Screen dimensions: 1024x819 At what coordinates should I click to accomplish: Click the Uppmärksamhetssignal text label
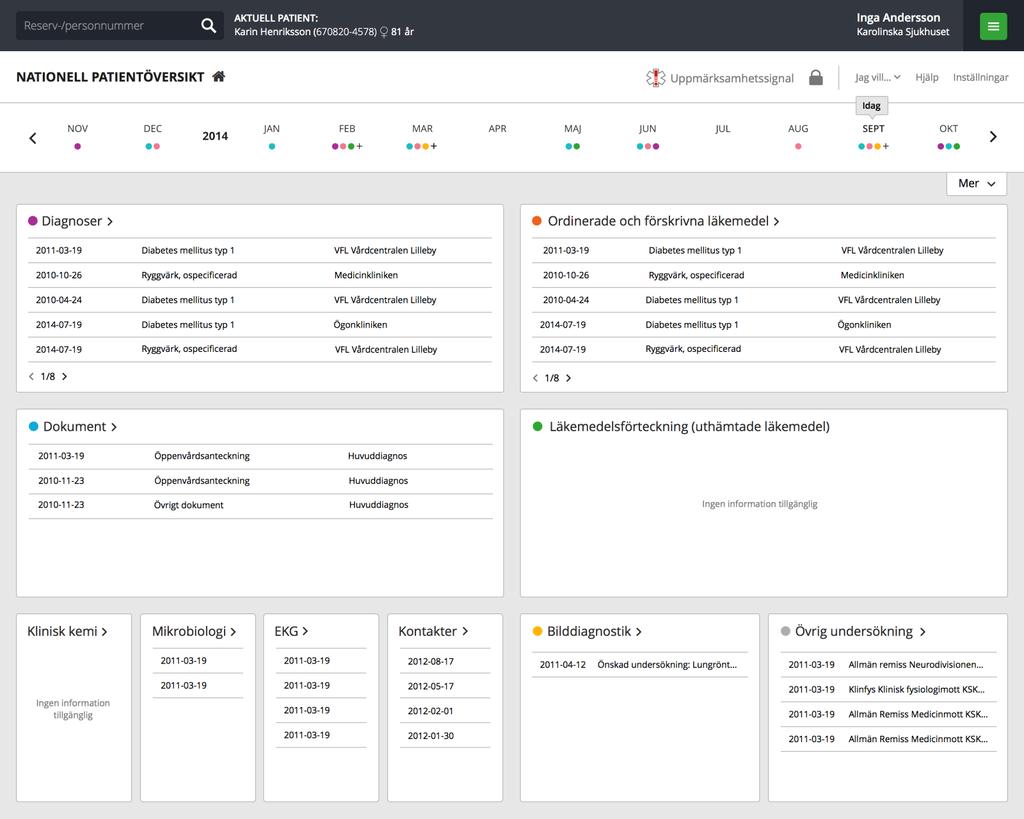point(731,78)
